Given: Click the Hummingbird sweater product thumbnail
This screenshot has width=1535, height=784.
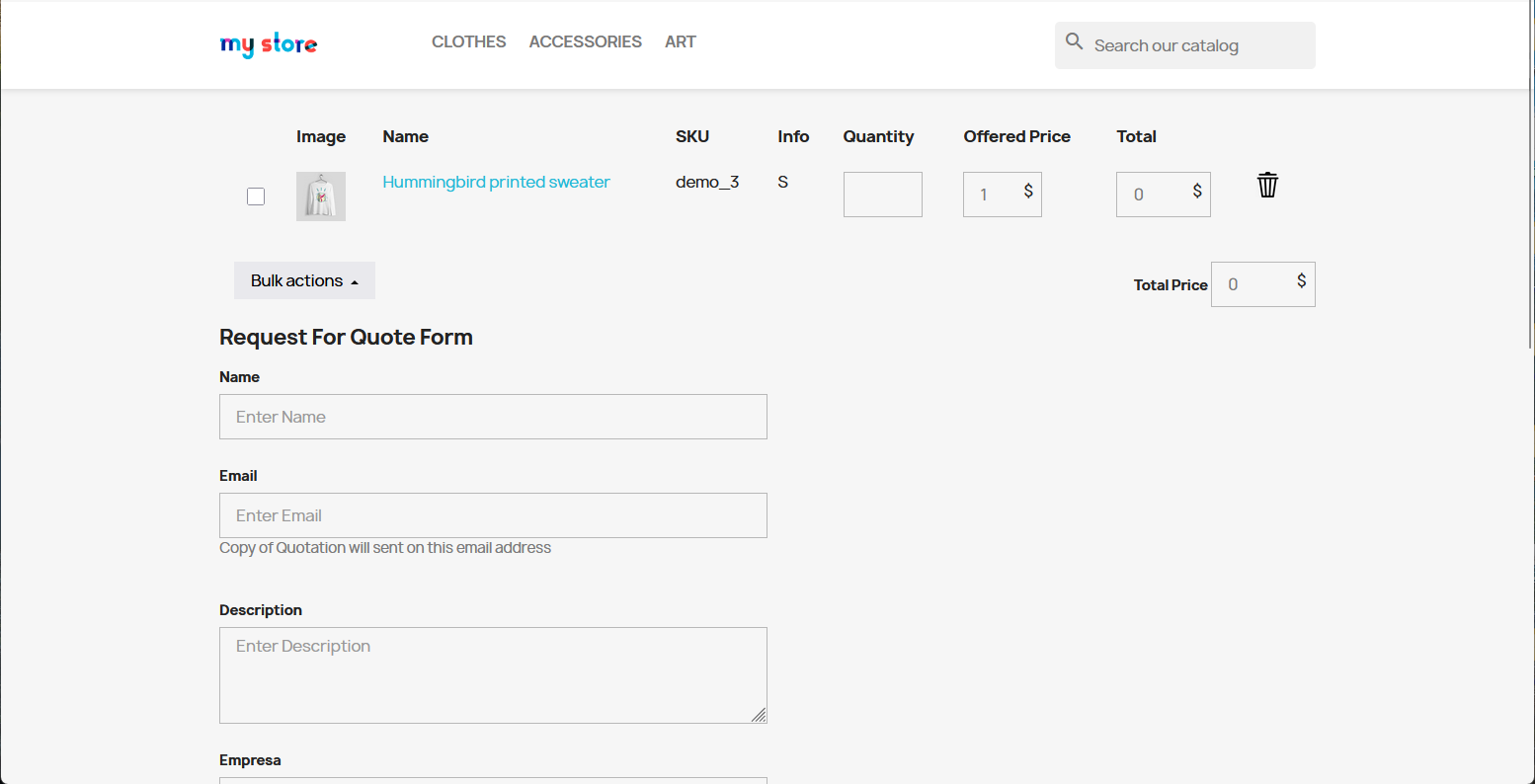Looking at the screenshot, I should (x=321, y=196).
